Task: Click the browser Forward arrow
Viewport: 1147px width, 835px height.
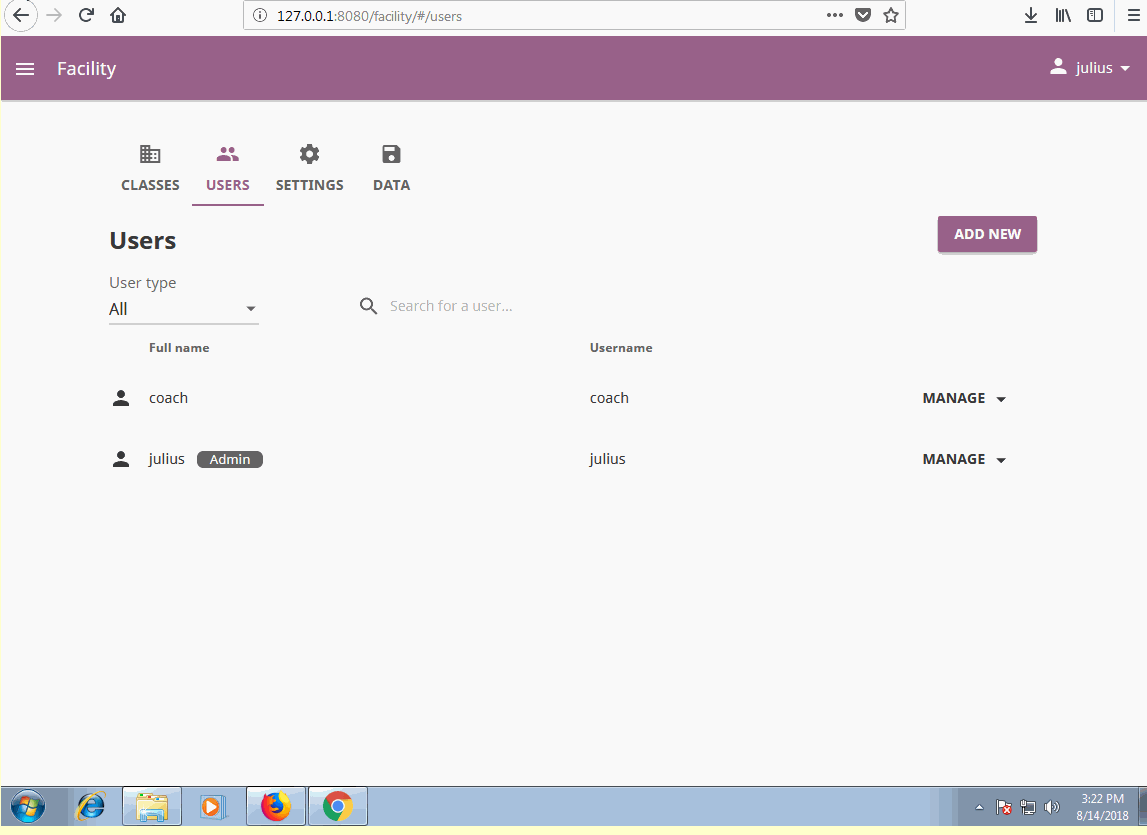Action: (53, 15)
